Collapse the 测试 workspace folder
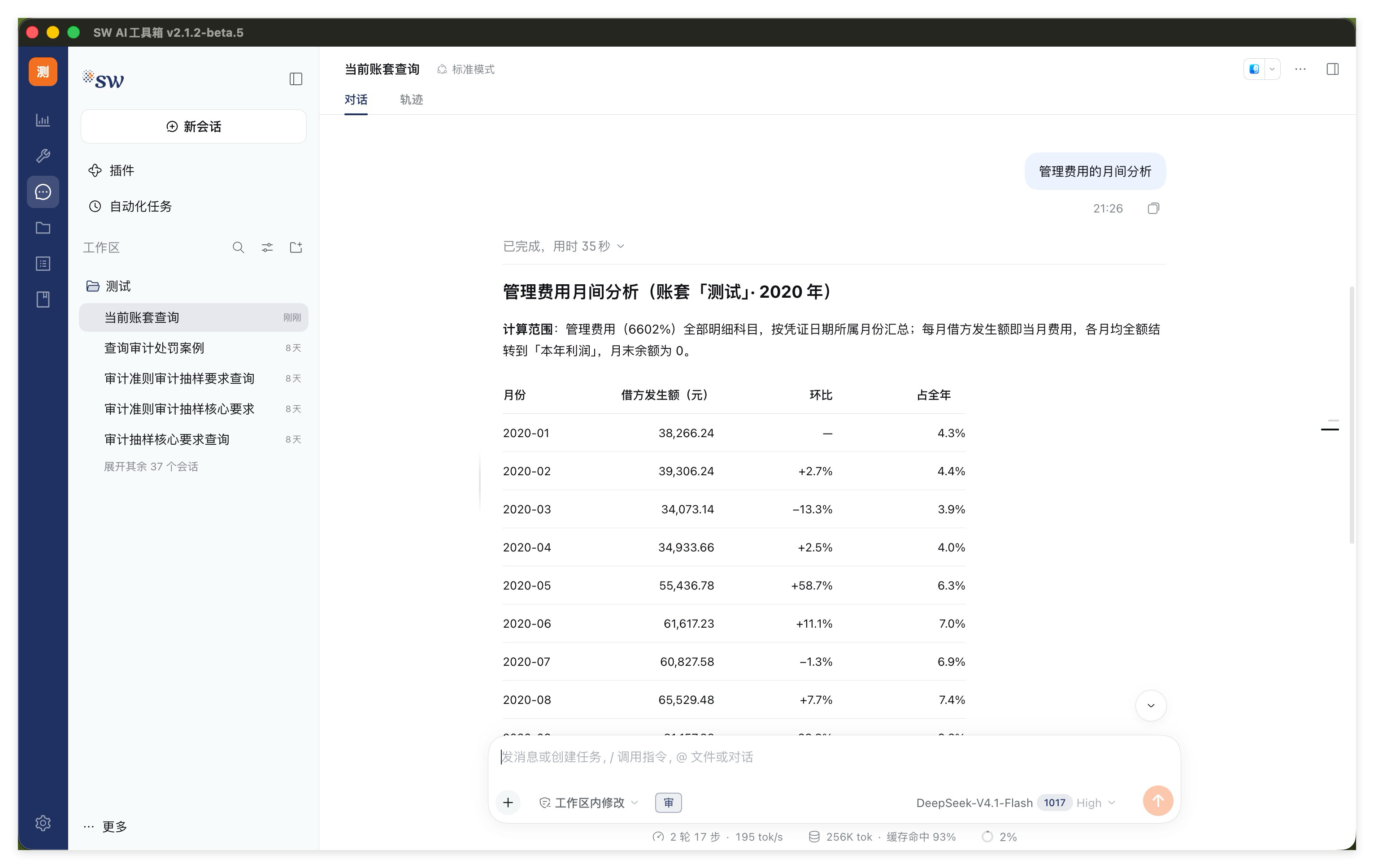This screenshot has width=1374, height=868. pyautogui.click(x=109, y=286)
